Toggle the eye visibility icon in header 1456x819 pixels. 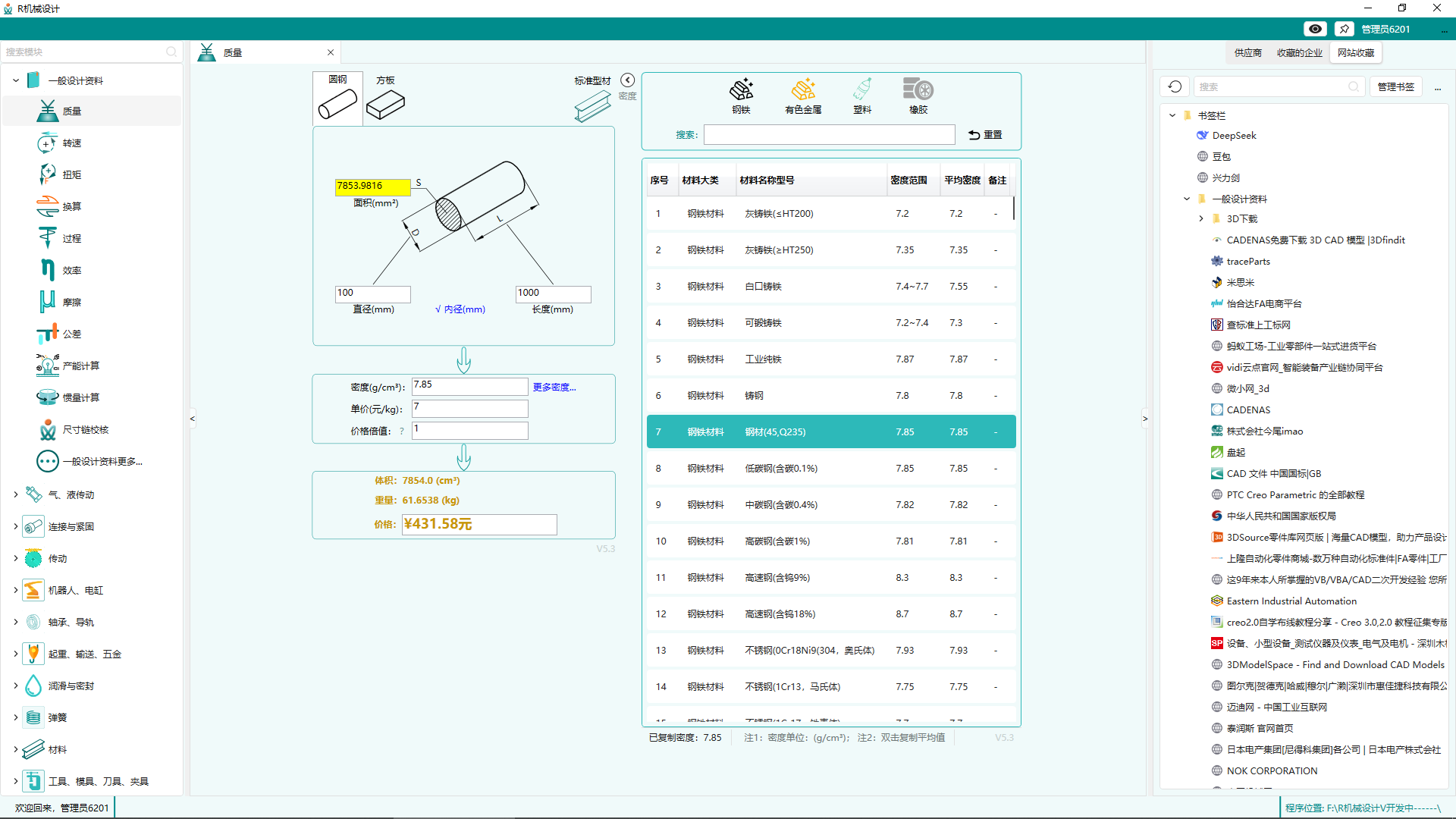[1315, 29]
